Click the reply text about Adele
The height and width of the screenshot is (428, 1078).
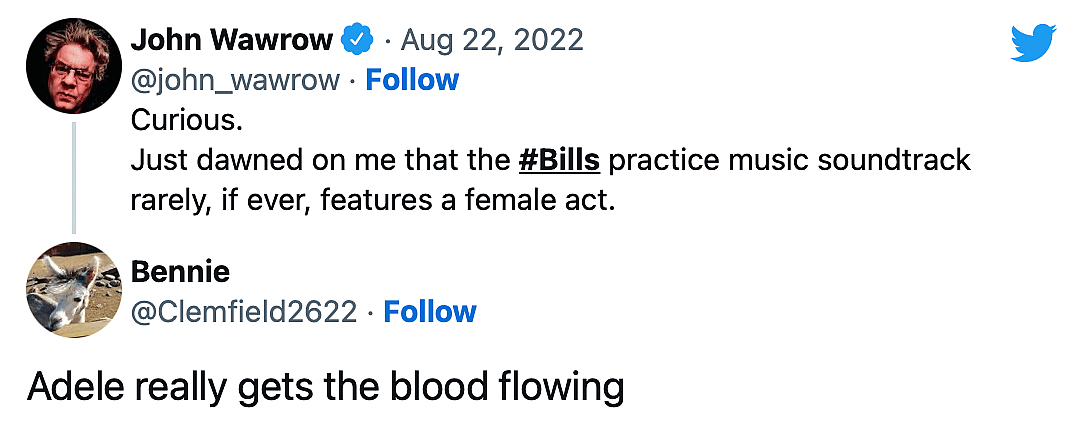pos(325,387)
